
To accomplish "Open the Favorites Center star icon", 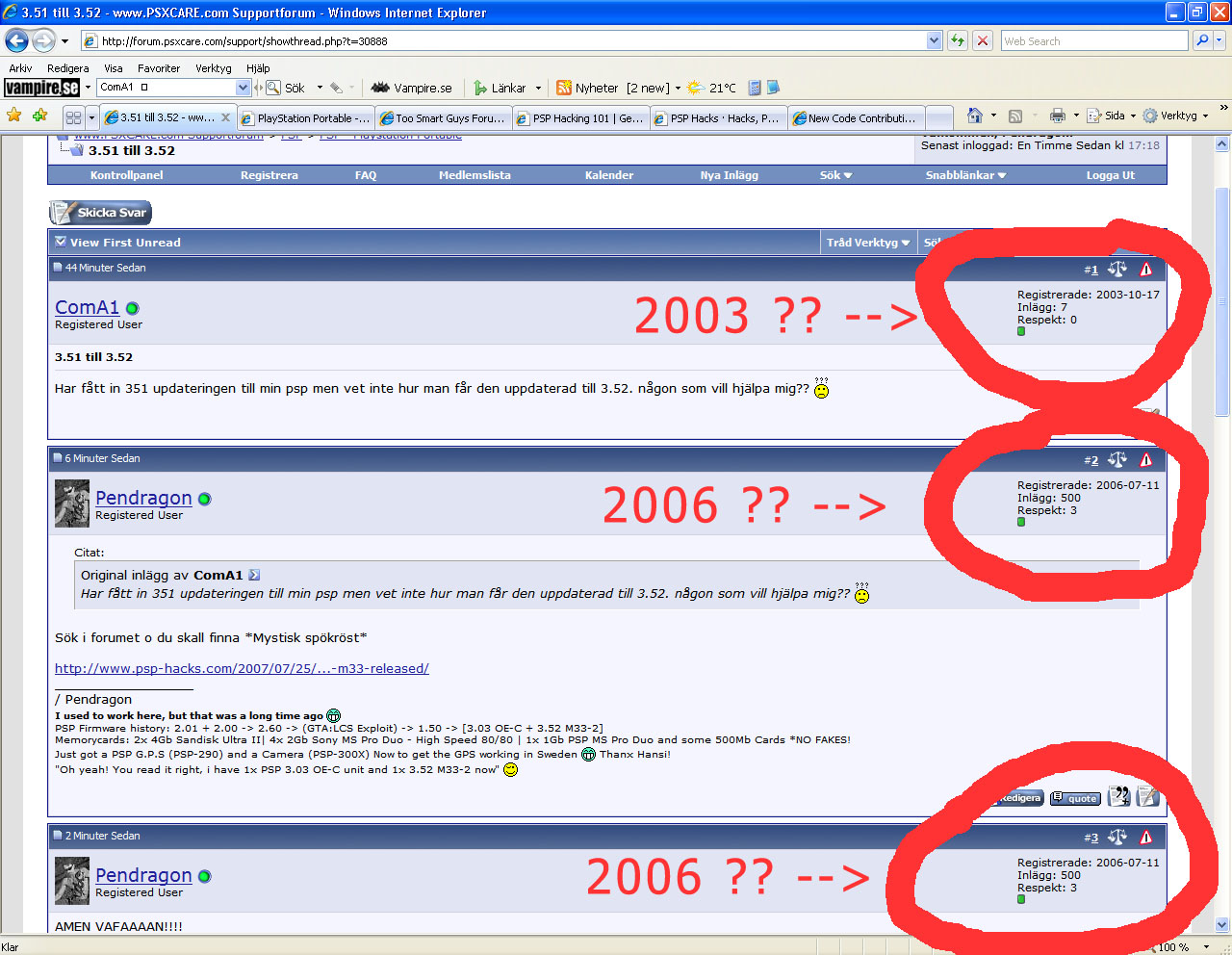I will point(14,116).
